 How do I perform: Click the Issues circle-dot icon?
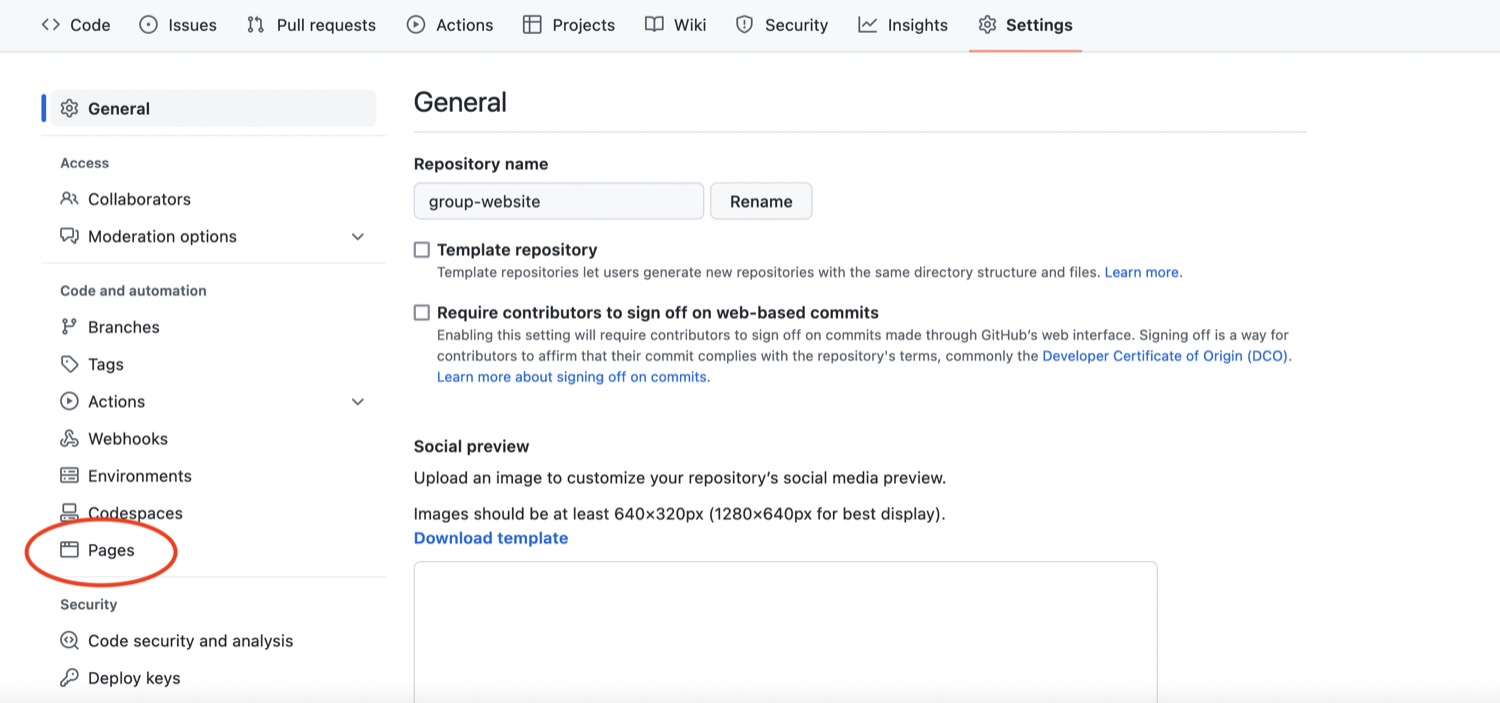(x=148, y=25)
